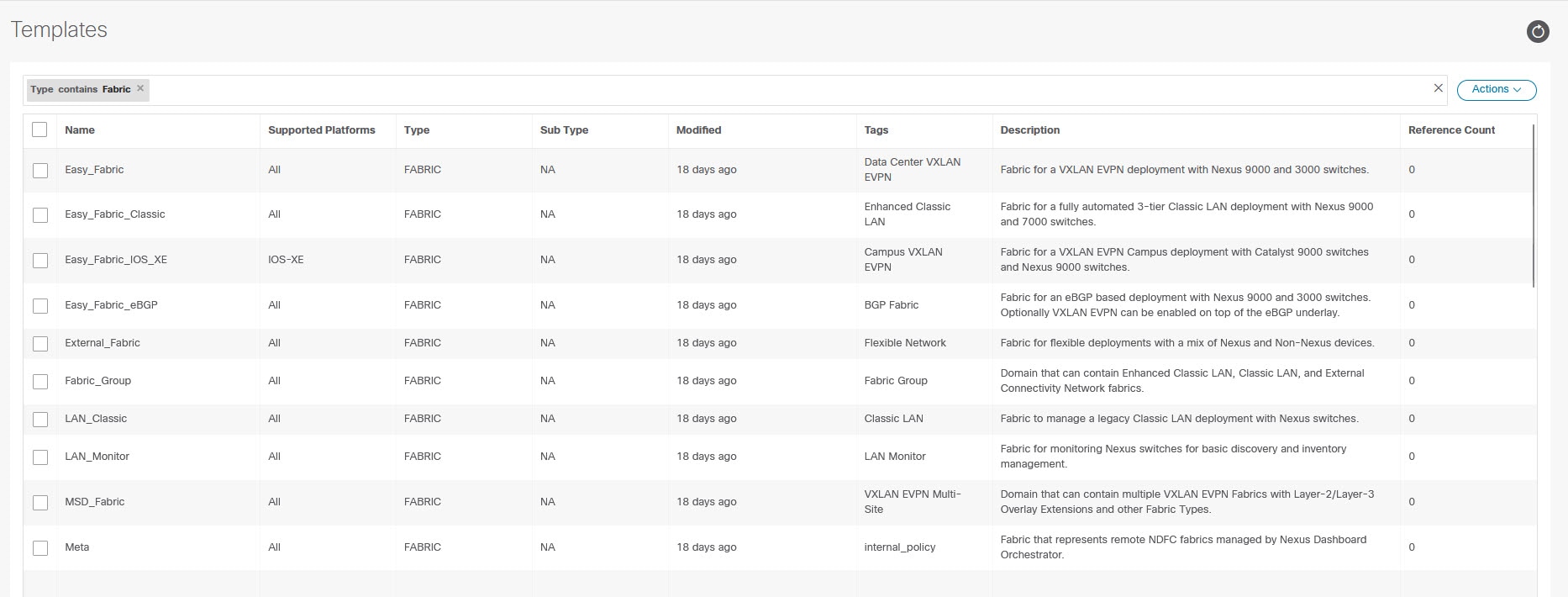Select the Easy_Fabric_IOS_XE template name
Viewport: 1568px width, 597px height.
point(116,260)
